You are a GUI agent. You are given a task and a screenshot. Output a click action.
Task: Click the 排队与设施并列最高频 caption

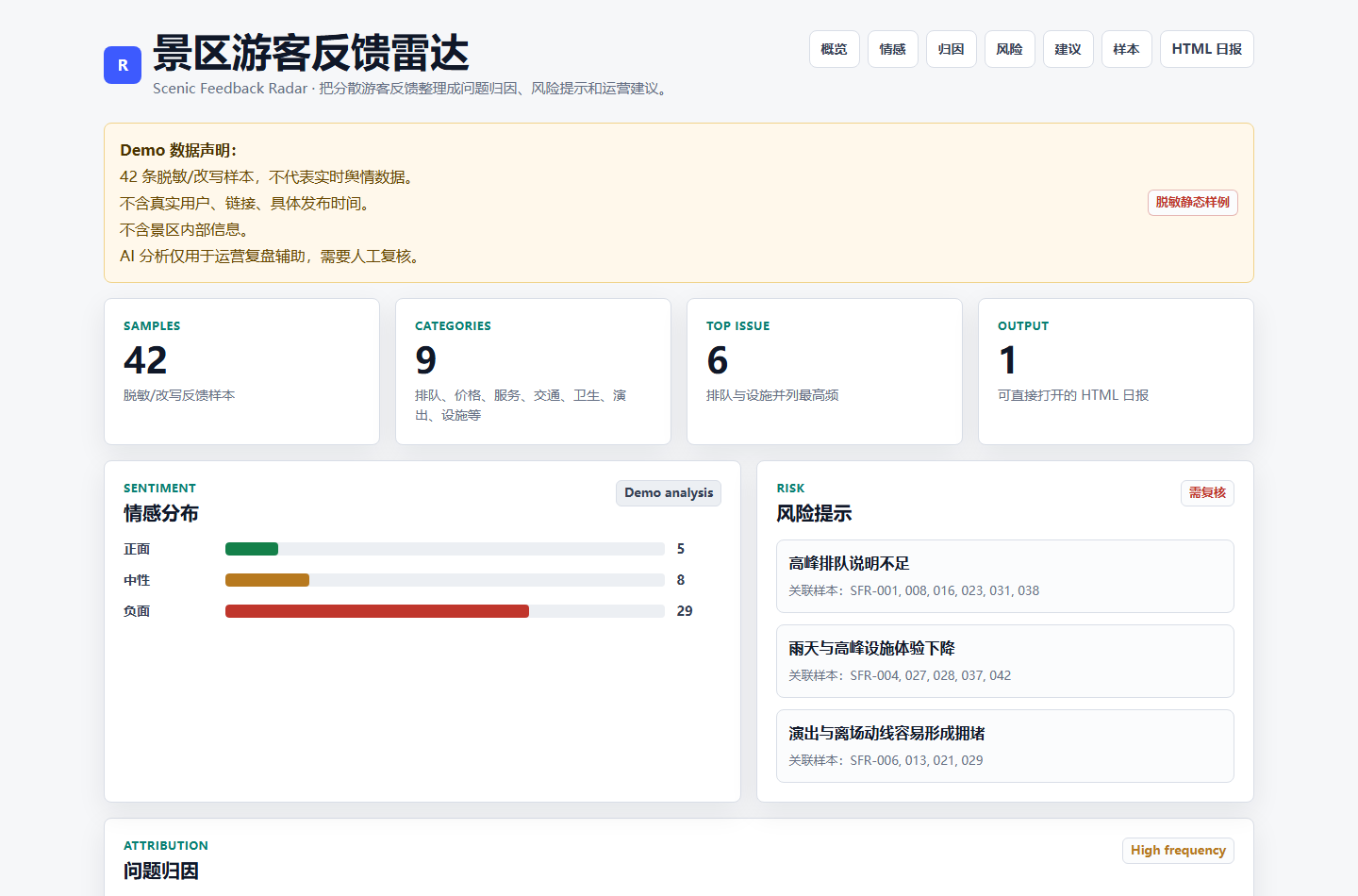tap(772, 395)
